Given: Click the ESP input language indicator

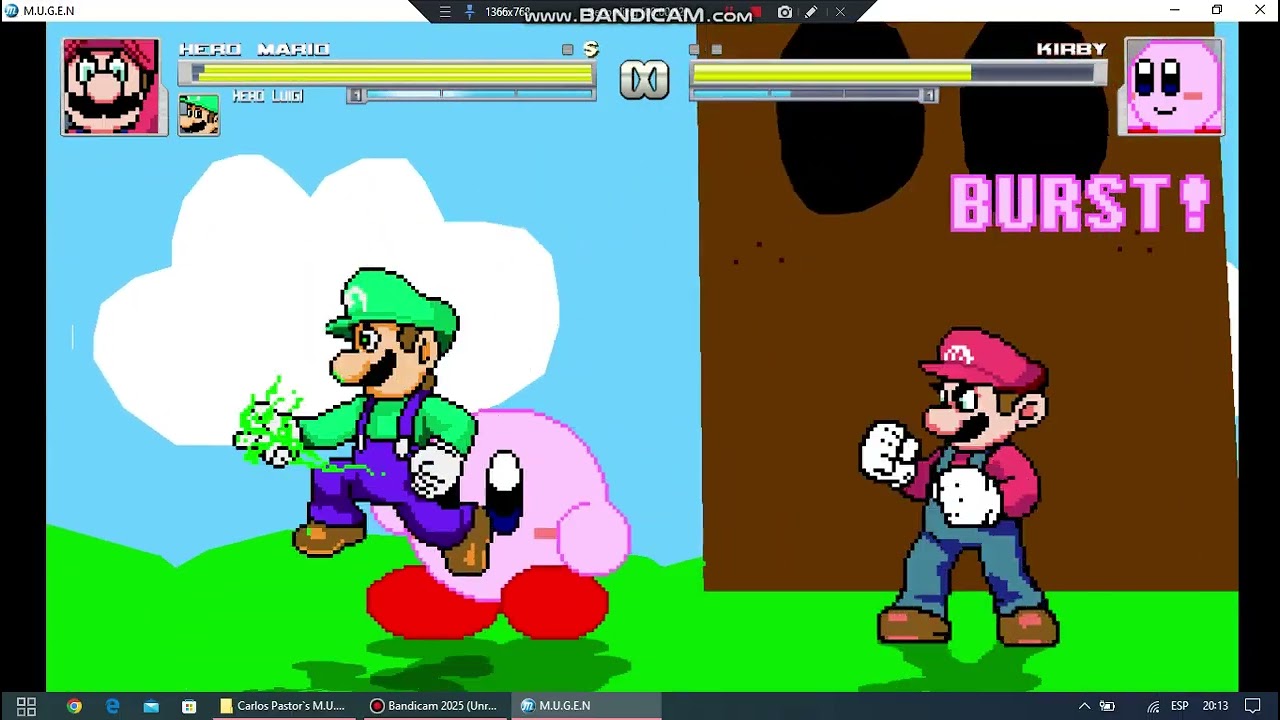Looking at the screenshot, I should [1179, 706].
